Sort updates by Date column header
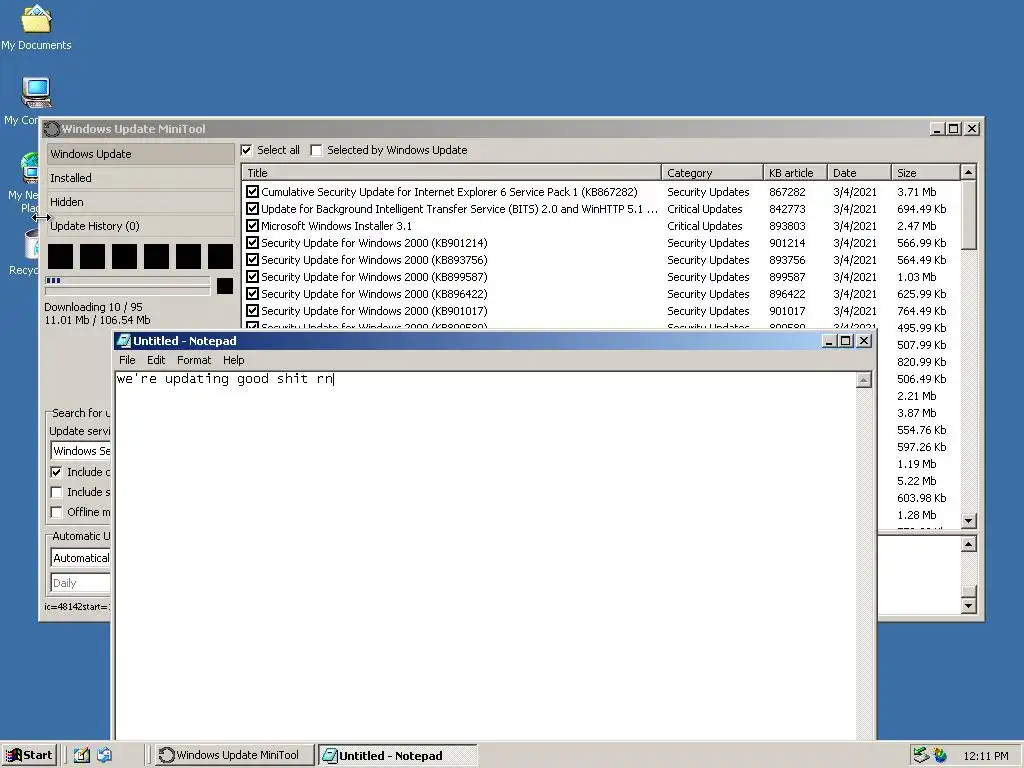 click(859, 172)
